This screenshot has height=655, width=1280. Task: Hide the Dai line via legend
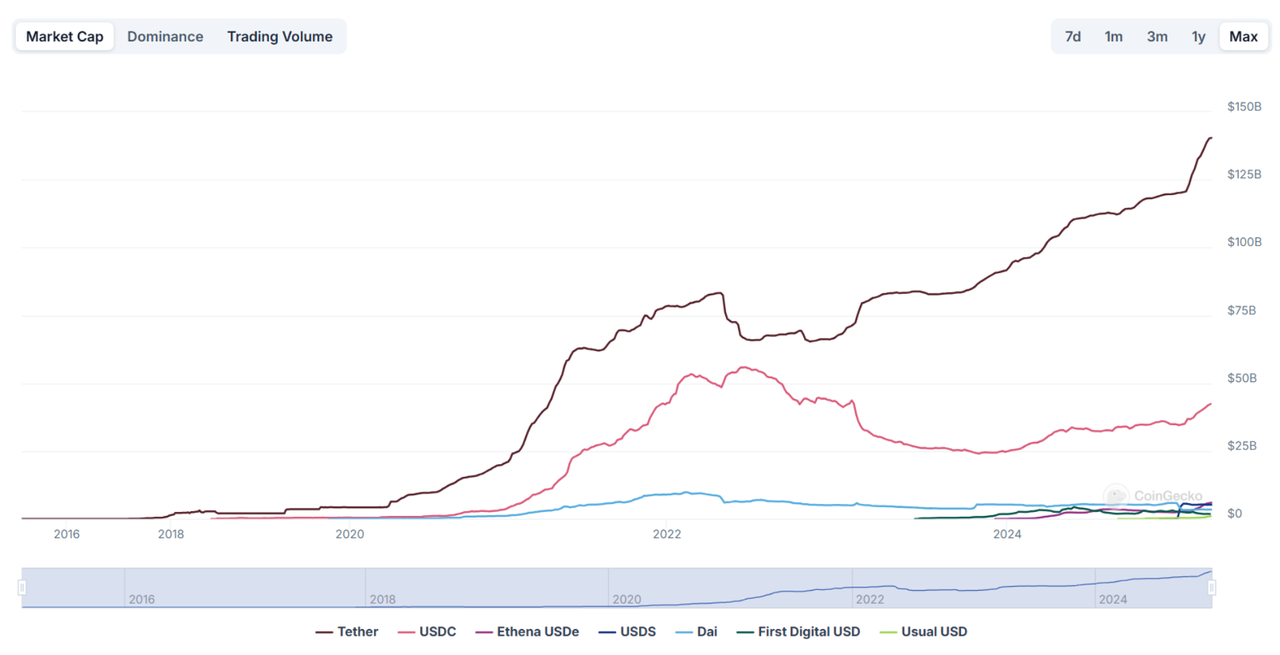(696, 632)
